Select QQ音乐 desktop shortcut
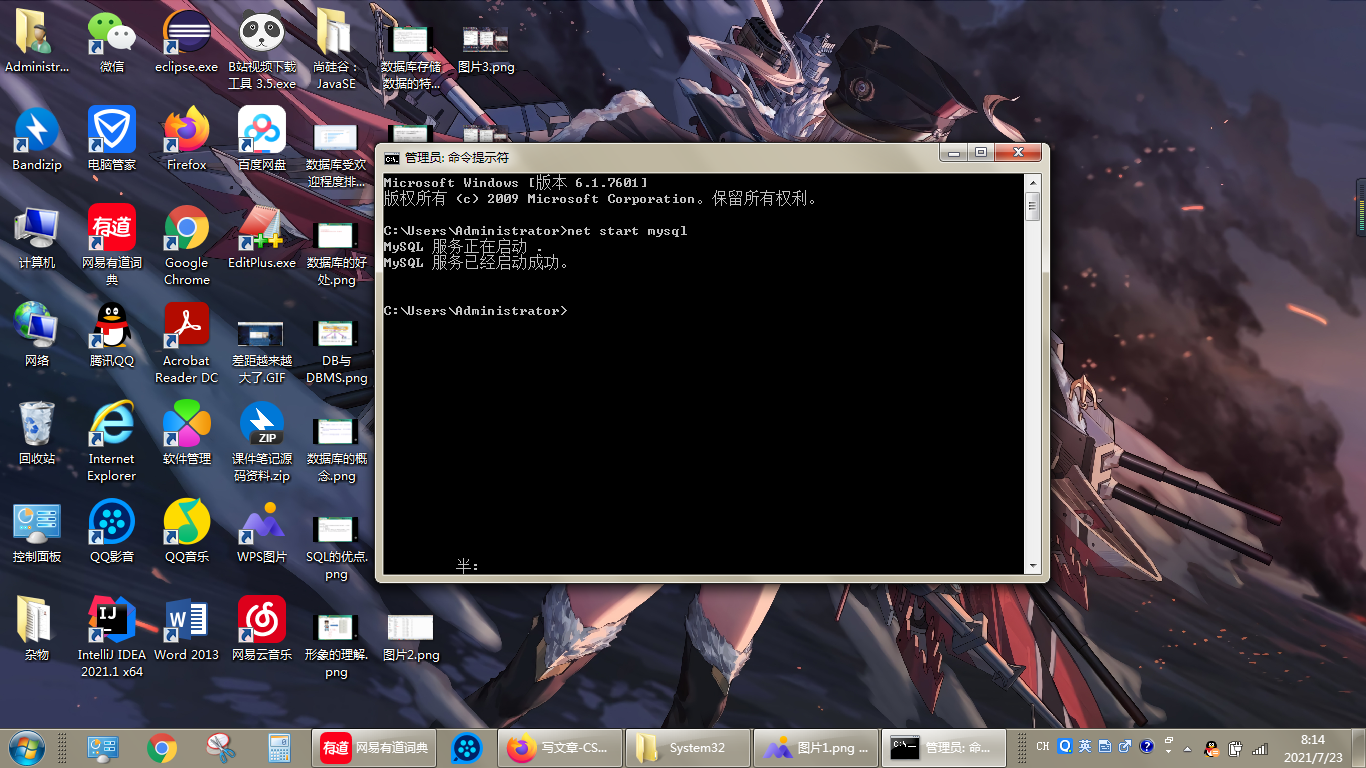Screen dimensions: 1366x768 click(x=187, y=532)
